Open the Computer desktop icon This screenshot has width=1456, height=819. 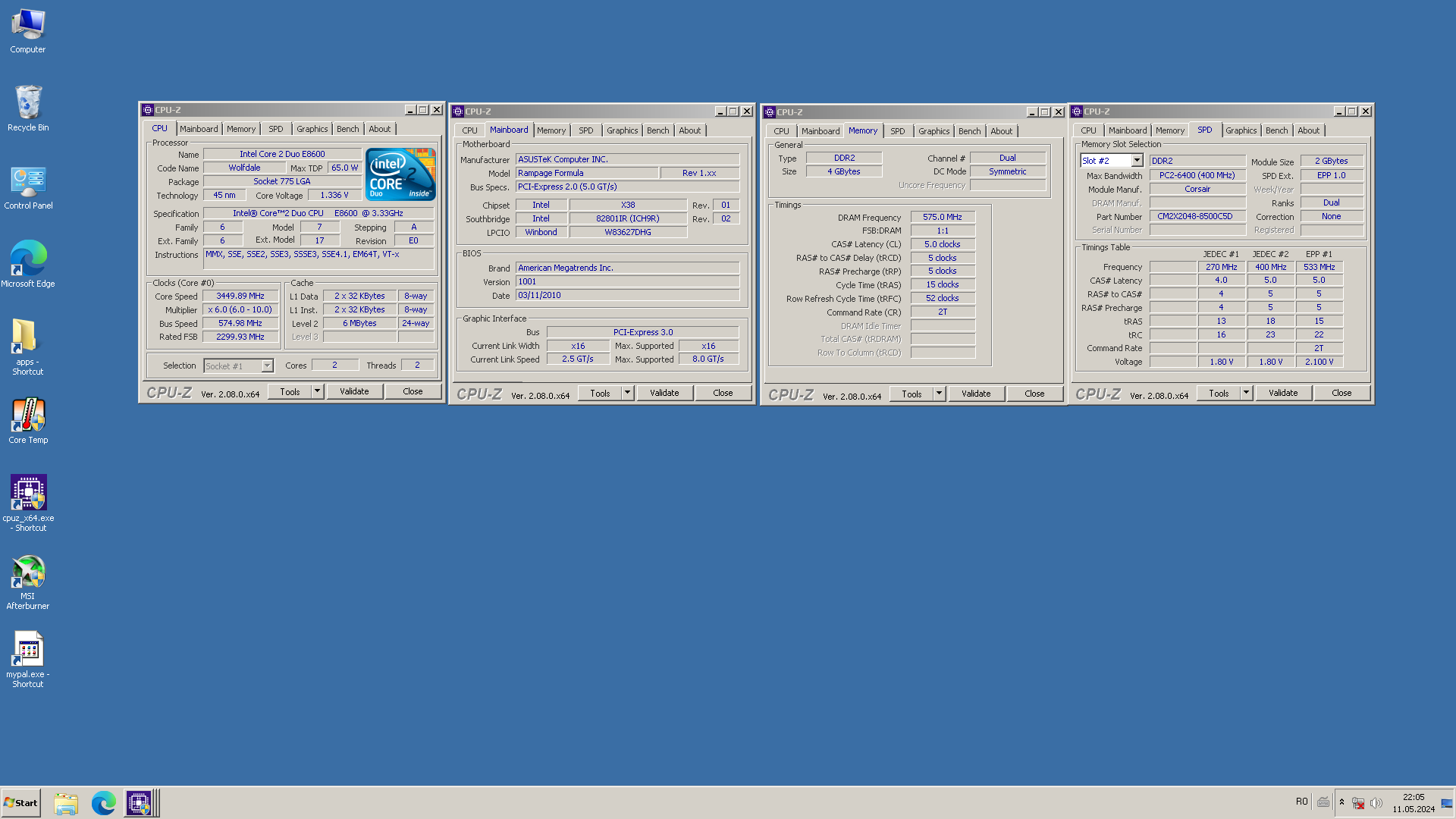coord(28,32)
